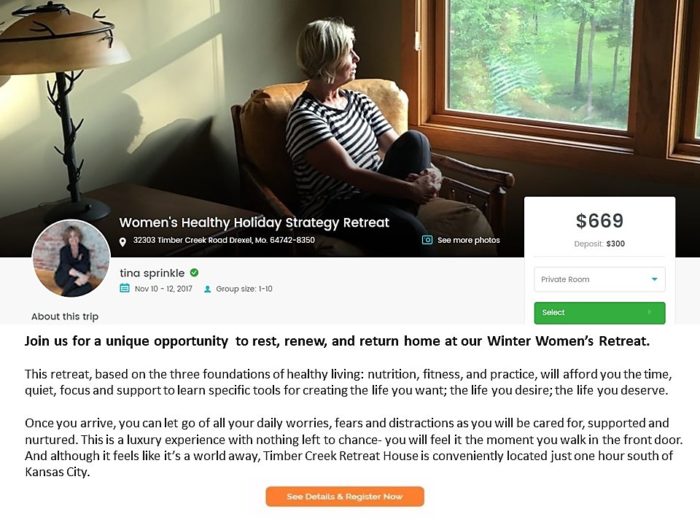Open host tina sprinkle's profile name
The width and height of the screenshot is (700, 525).
click(152, 273)
